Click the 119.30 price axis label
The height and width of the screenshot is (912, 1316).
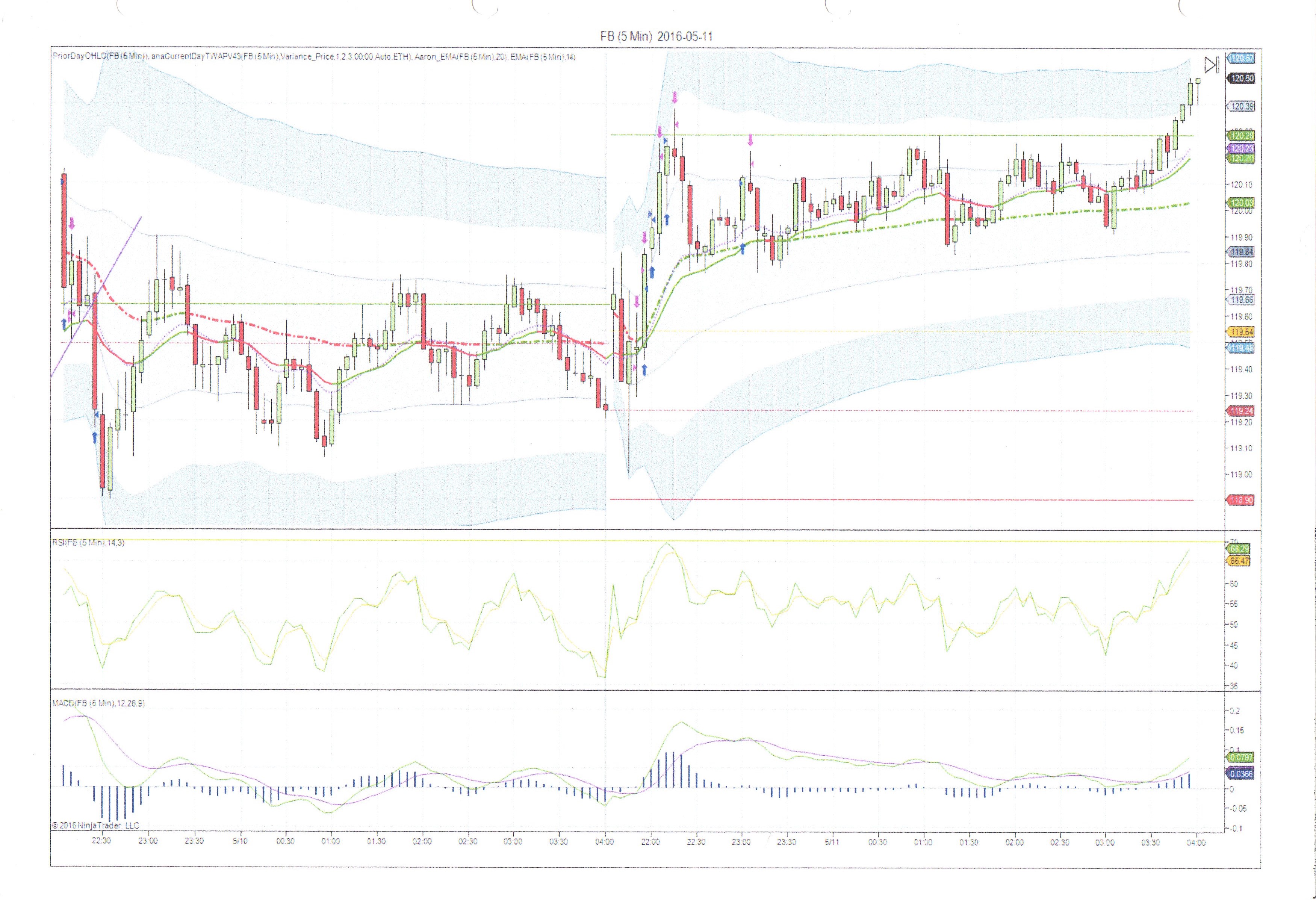pyautogui.click(x=1242, y=396)
